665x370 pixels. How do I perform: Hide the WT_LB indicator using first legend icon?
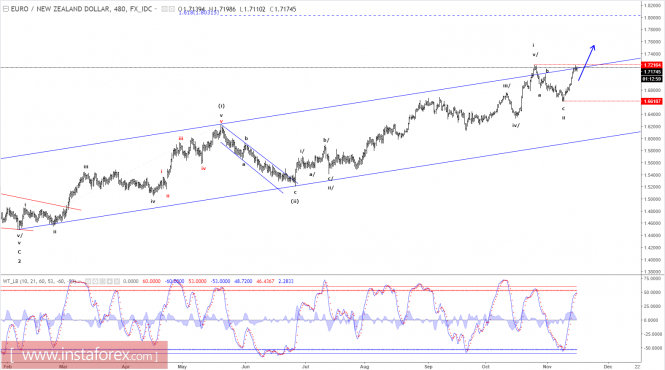coord(89,281)
